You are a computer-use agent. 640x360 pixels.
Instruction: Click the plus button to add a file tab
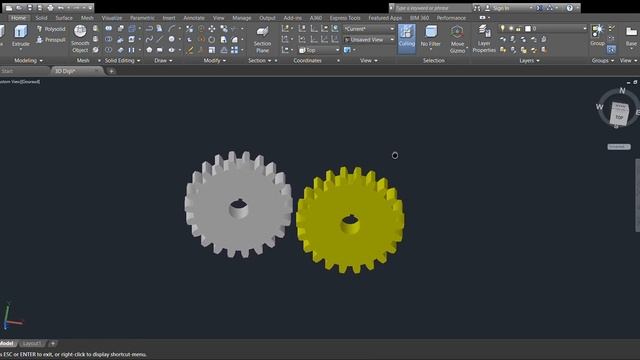pos(111,71)
